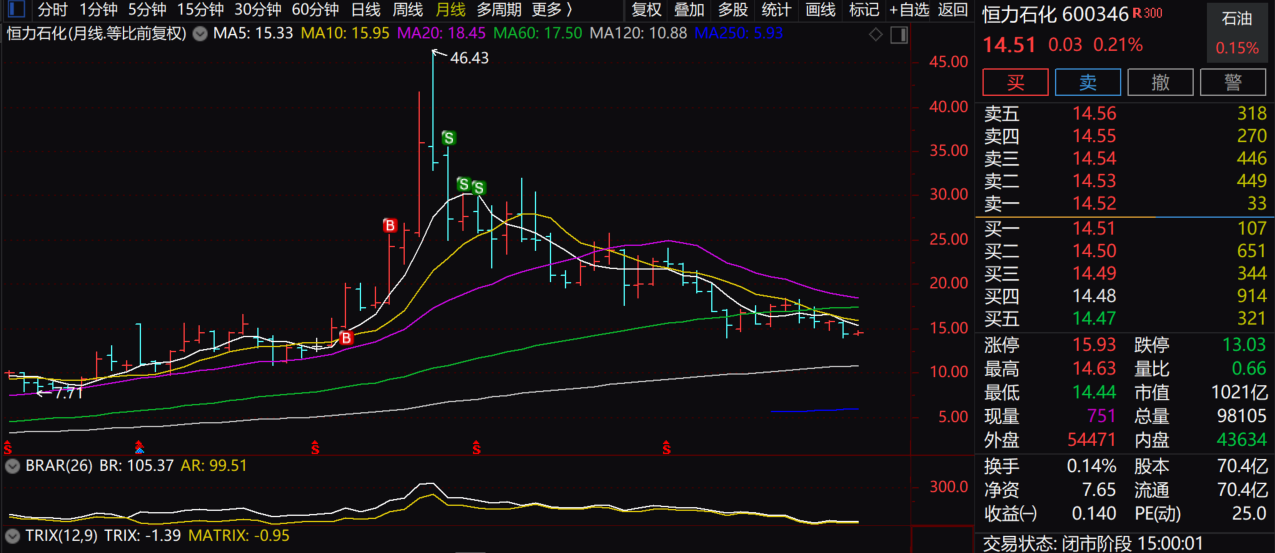Open the BRAR(26) indicator dropdown
The height and width of the screenshot is (553, 1275).
point(13,466)
